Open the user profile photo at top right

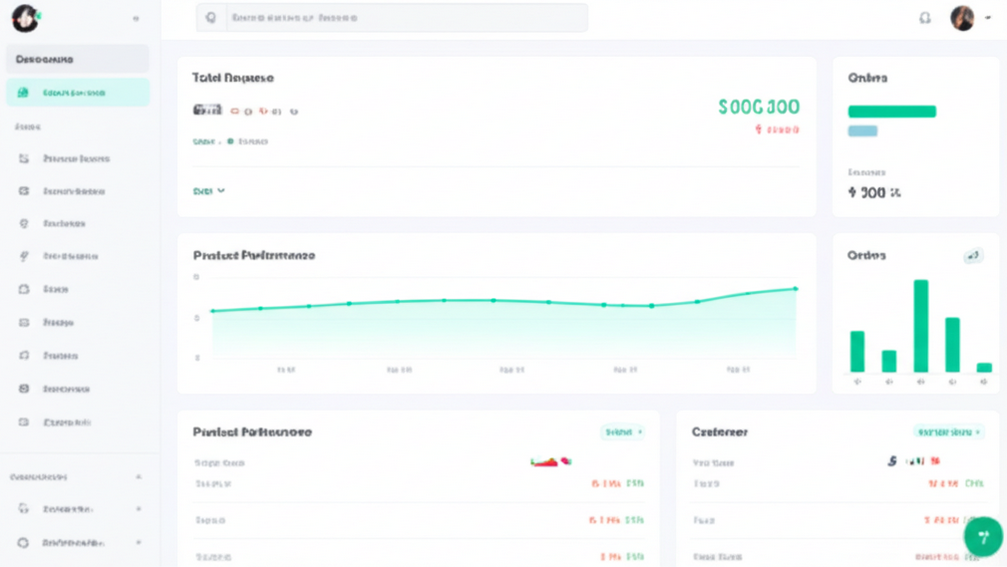coord(962,18)
